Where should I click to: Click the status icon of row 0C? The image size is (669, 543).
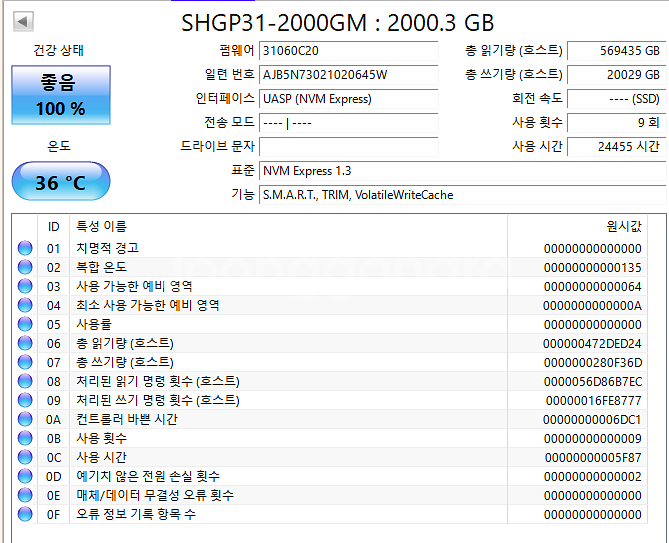pos(25,457)
